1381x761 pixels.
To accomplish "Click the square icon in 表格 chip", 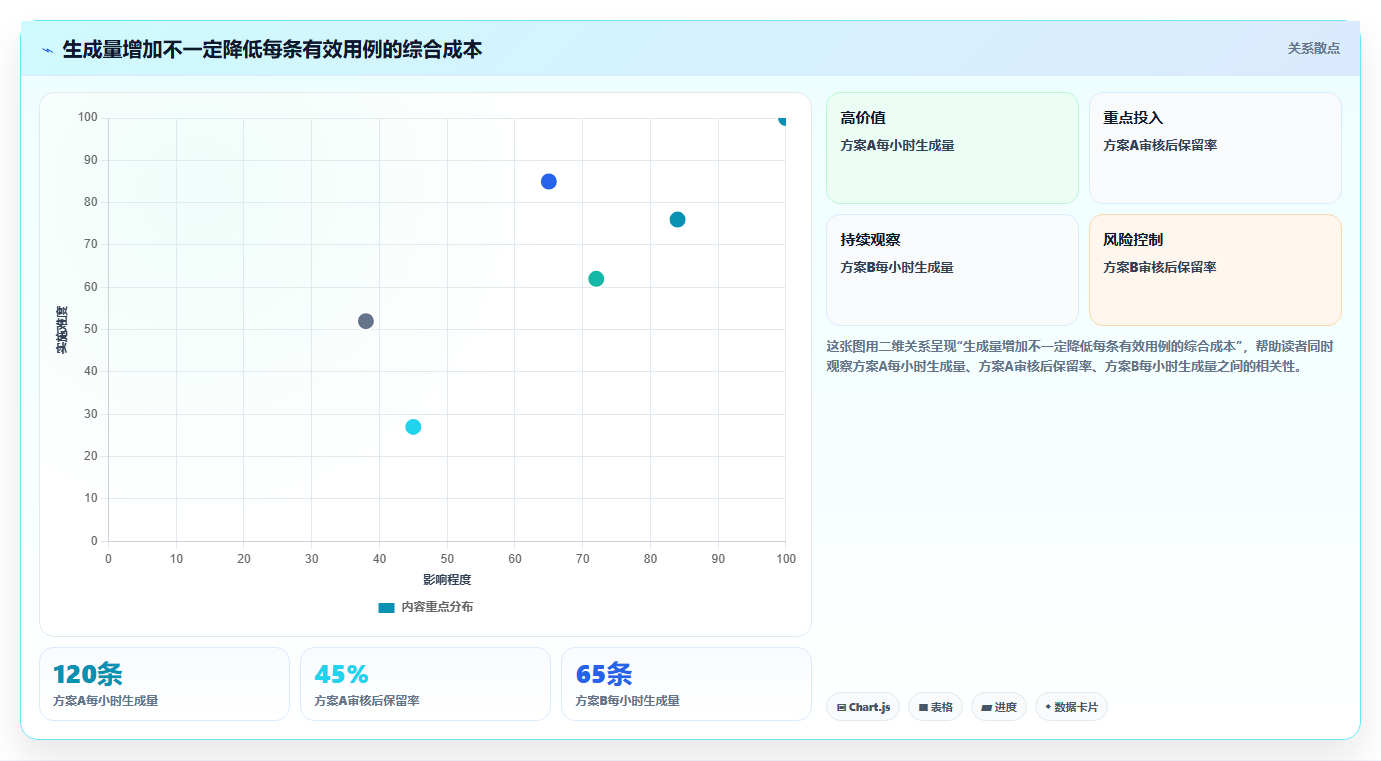I will pos(923,707).
